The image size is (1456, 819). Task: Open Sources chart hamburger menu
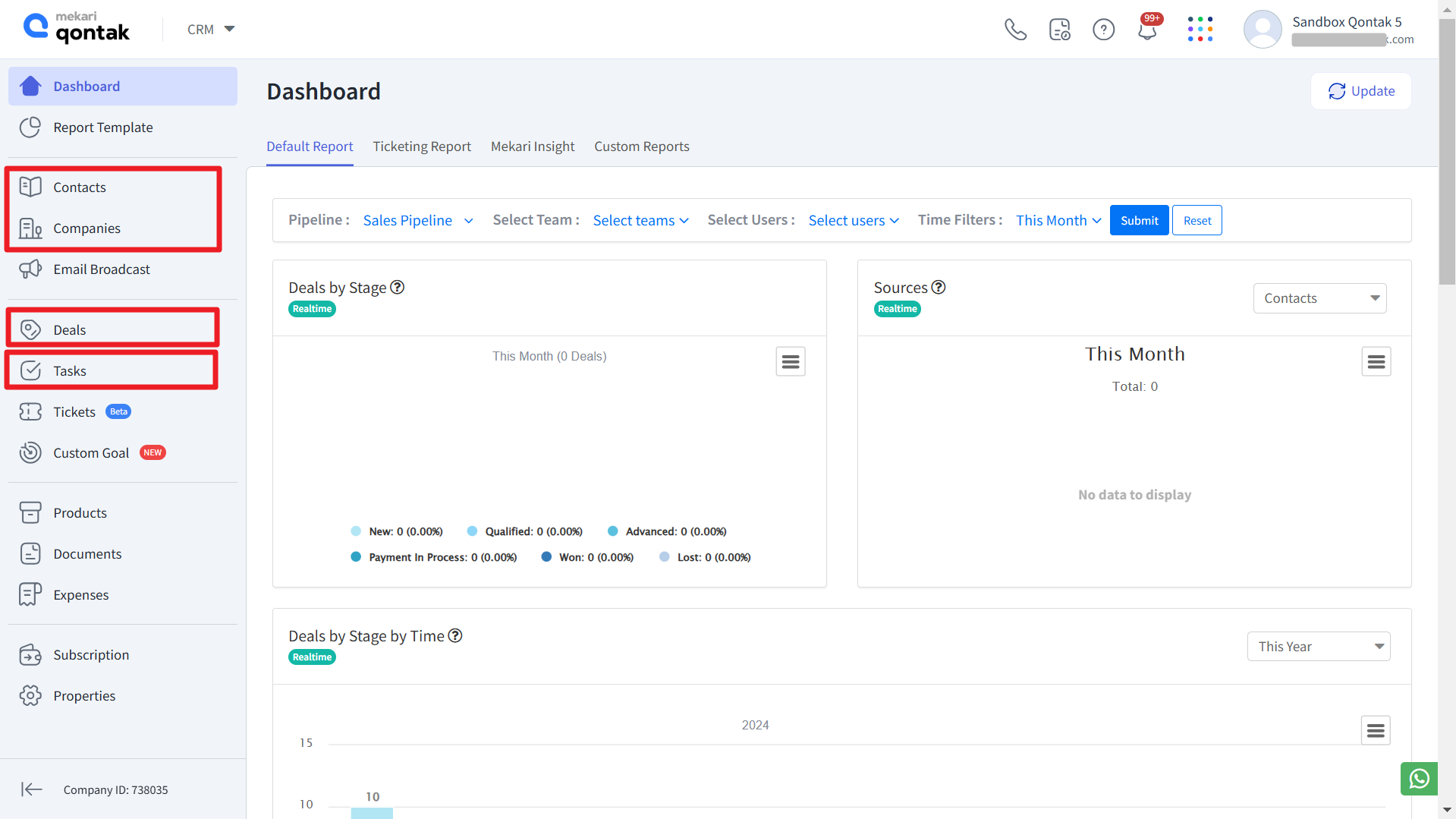[1376, 361]
